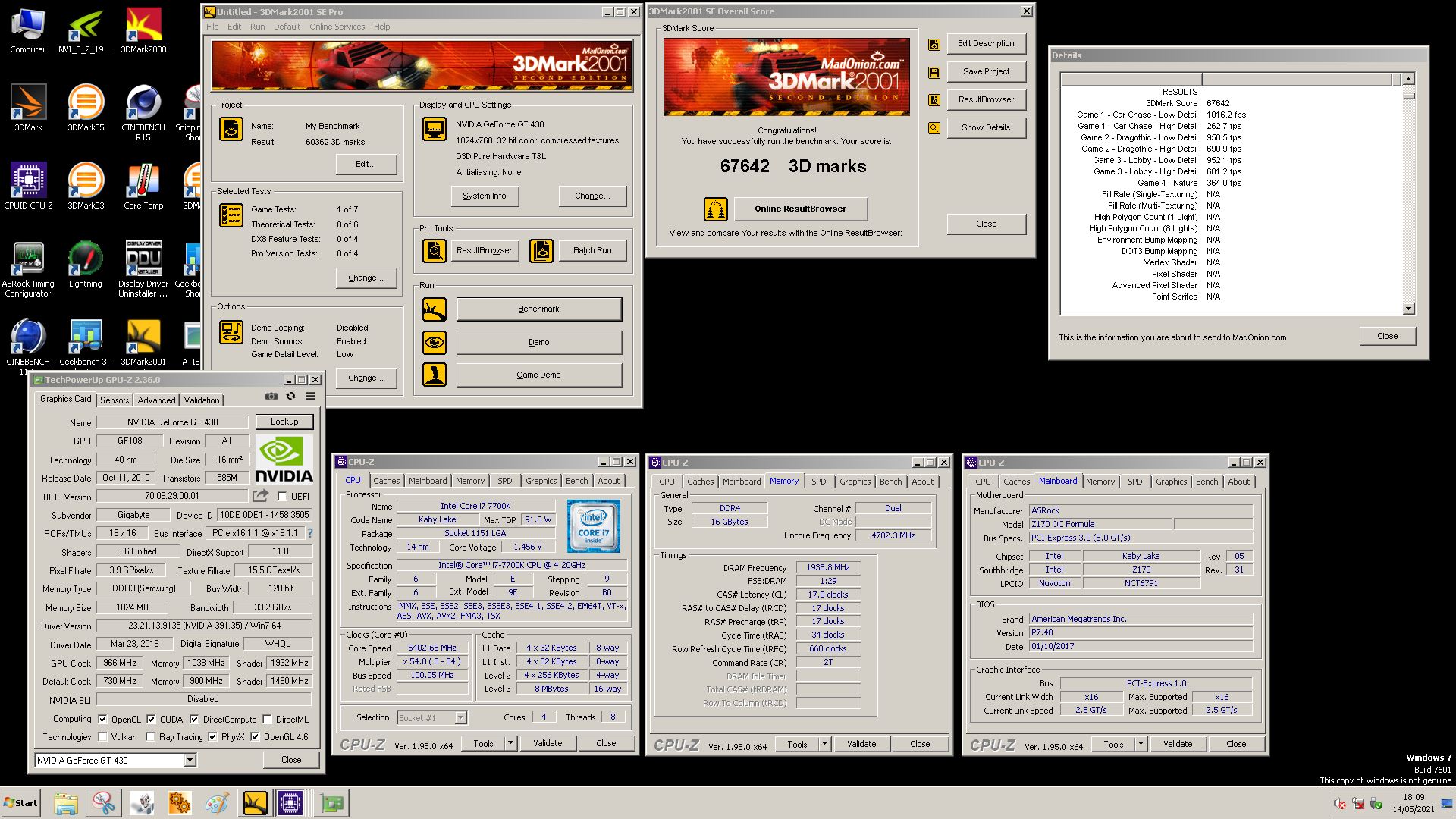
Task: Open the Core Temp desktop shortcut
Action: pos(143,186)
